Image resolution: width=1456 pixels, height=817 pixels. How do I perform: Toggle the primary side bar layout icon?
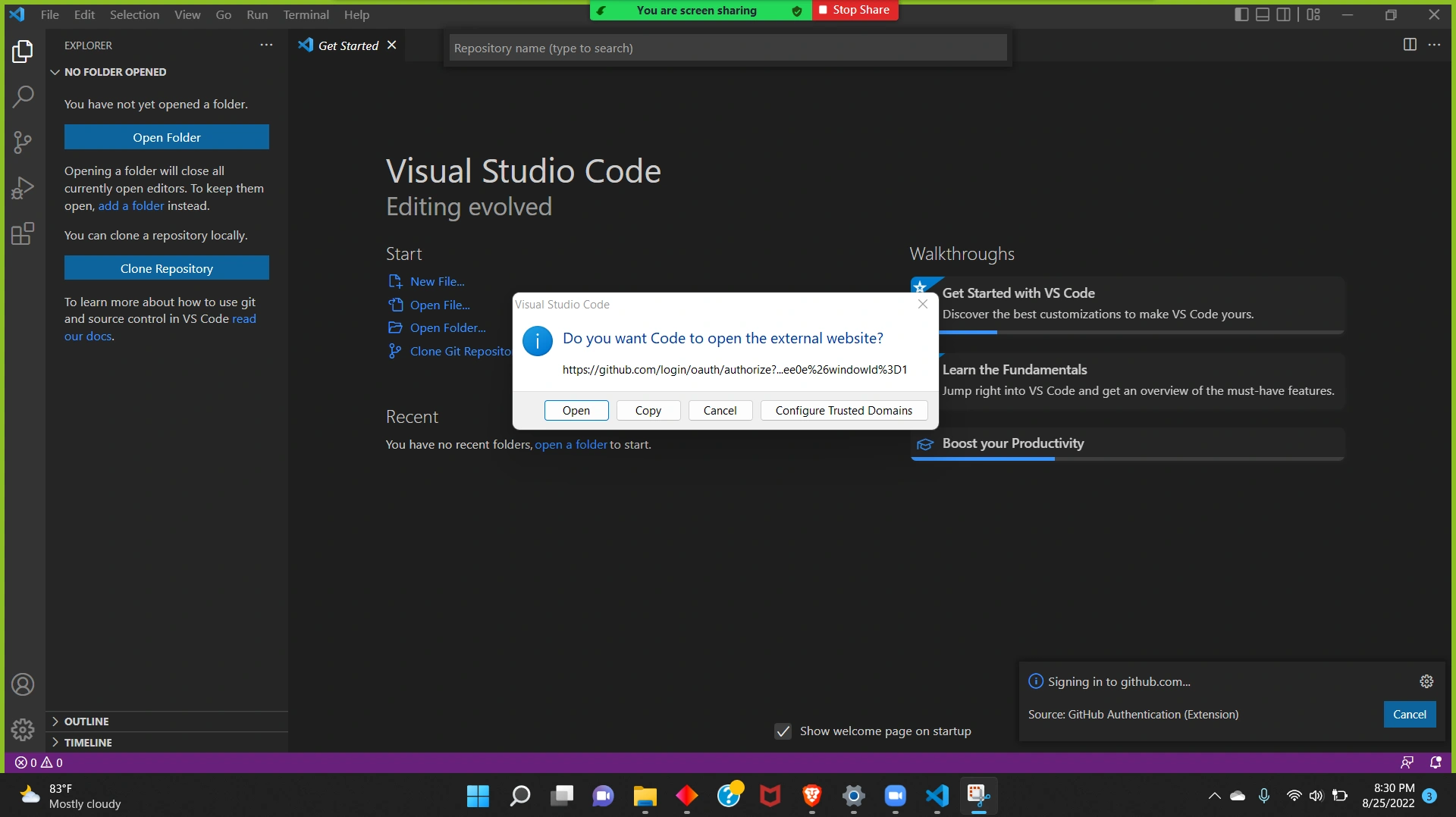click(x=1241, y=14)
